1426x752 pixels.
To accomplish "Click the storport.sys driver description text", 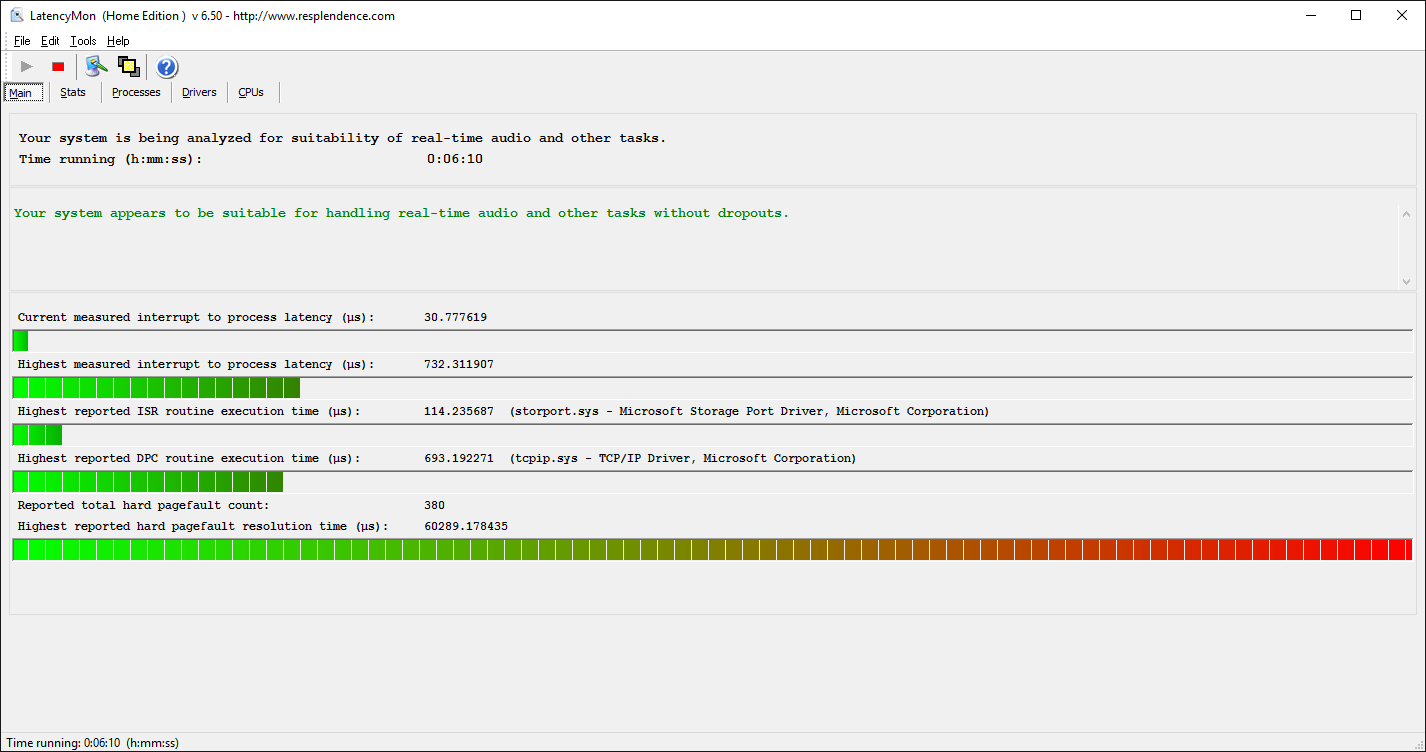I will coord(749,411).
